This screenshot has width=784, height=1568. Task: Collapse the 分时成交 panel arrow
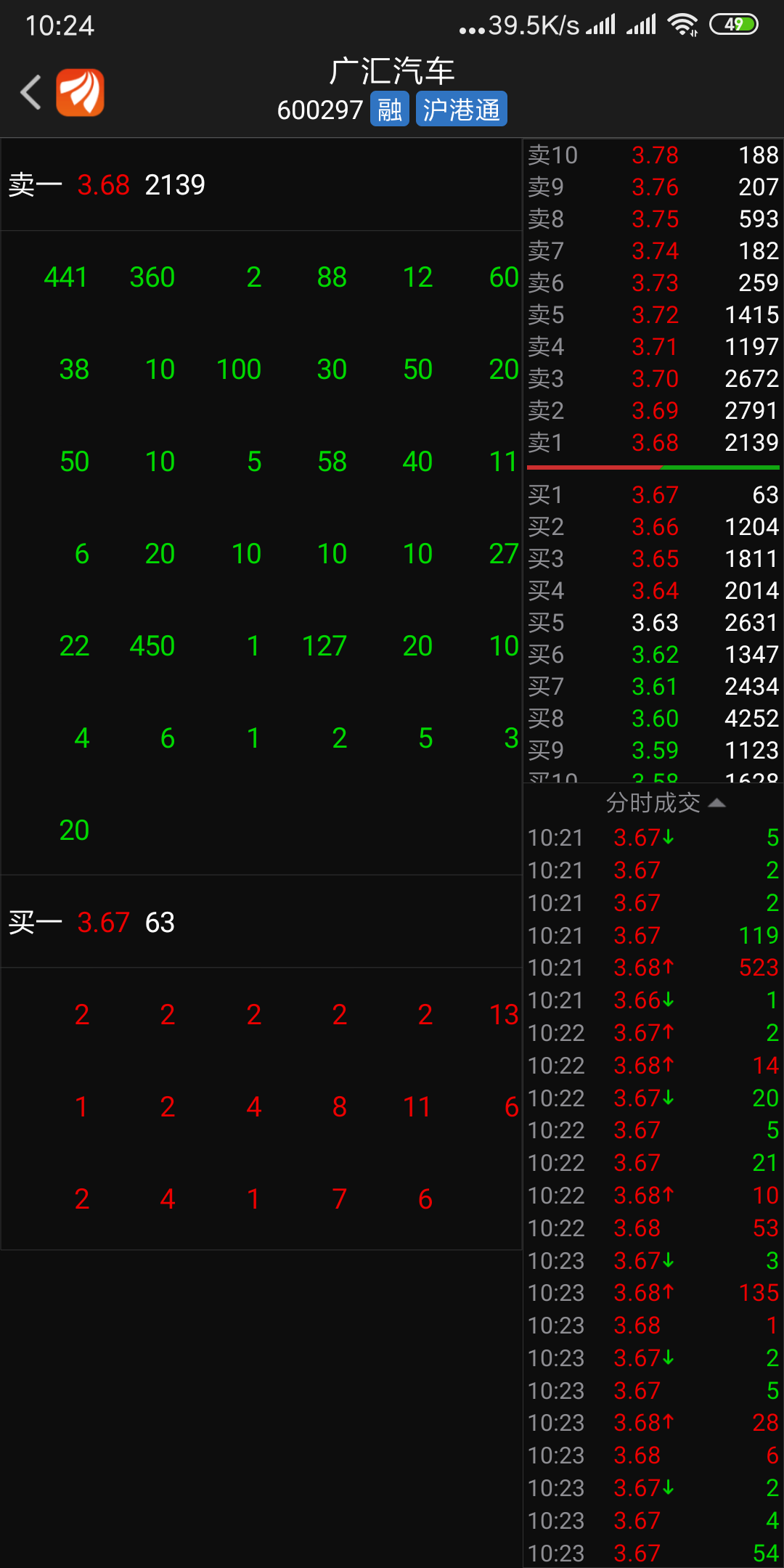tap(716, 803)
